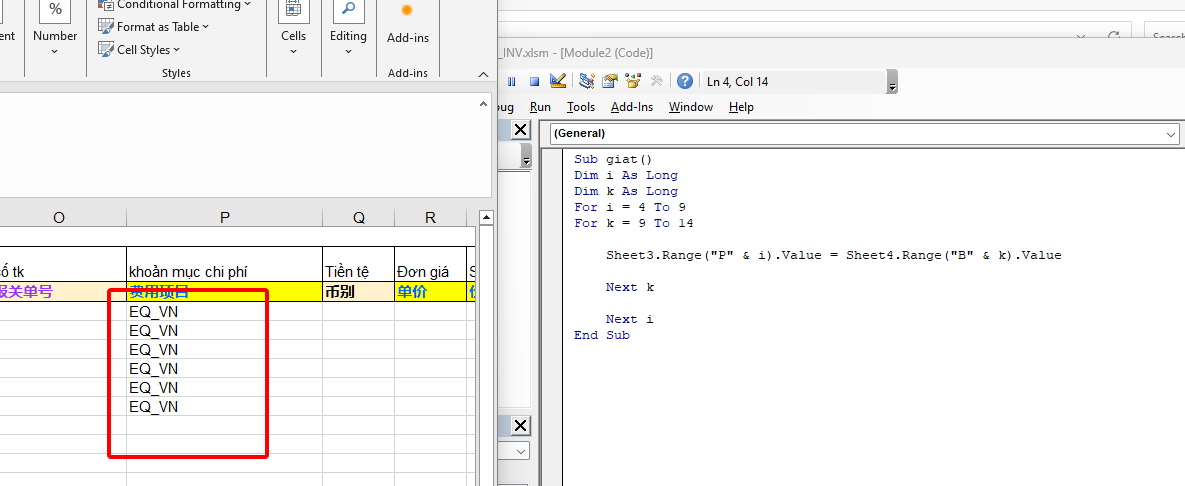Open dropdown in lower VBA side pane
Viewport: 1185px width, 486px height.
click(522, 450)
